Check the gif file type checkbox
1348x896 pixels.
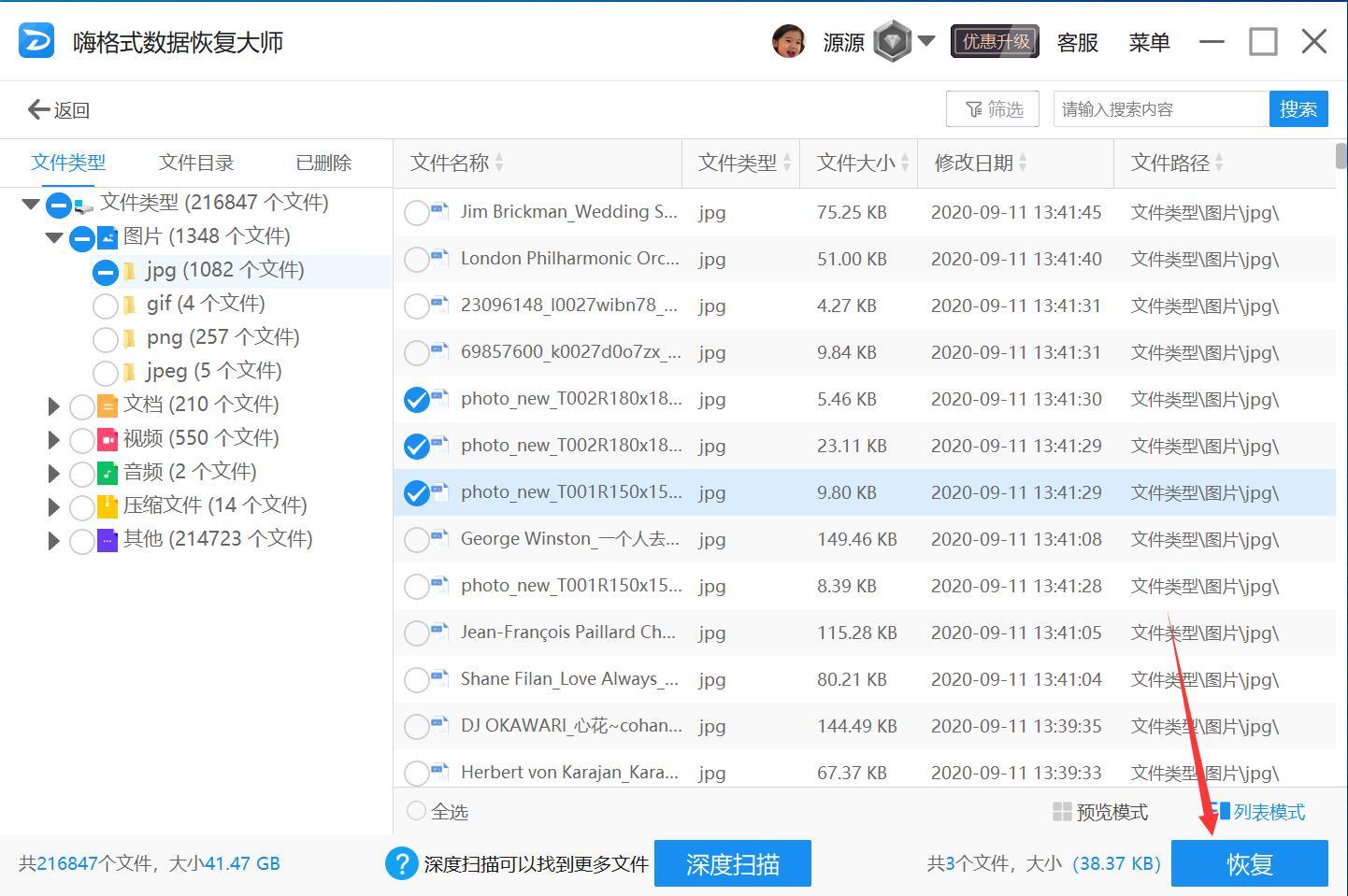pyautogui.click(x=106, y=306)
